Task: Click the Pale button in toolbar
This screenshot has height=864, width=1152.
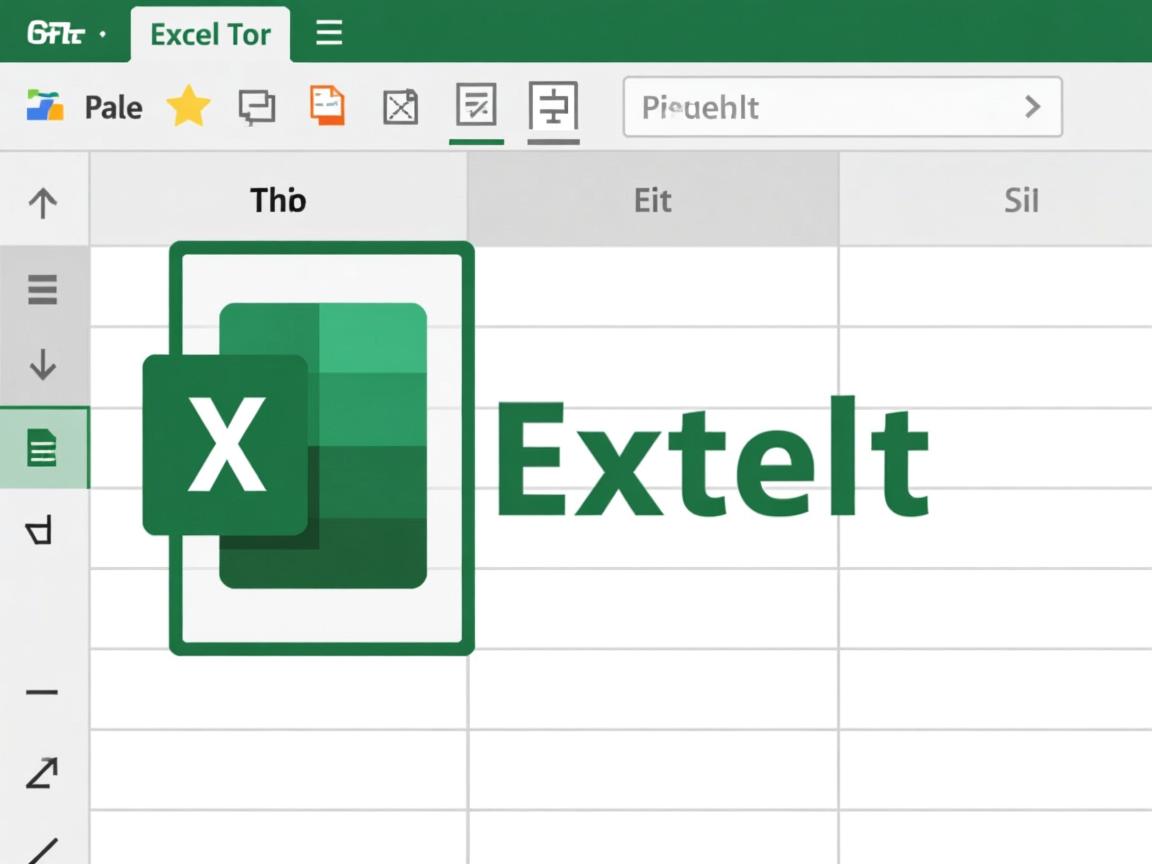Action: 112,107
